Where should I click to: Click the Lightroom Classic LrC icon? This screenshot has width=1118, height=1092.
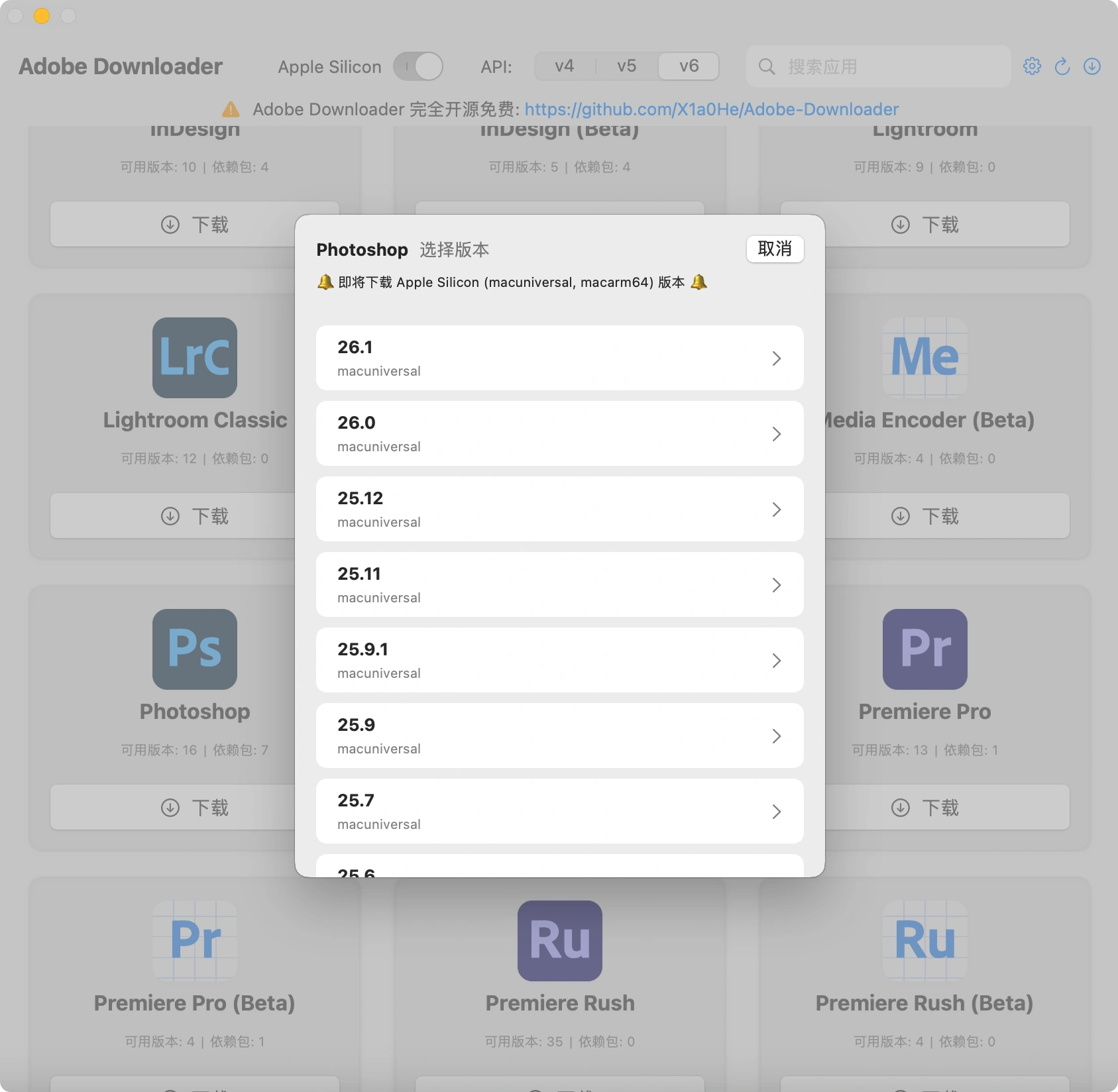[195, 358]
